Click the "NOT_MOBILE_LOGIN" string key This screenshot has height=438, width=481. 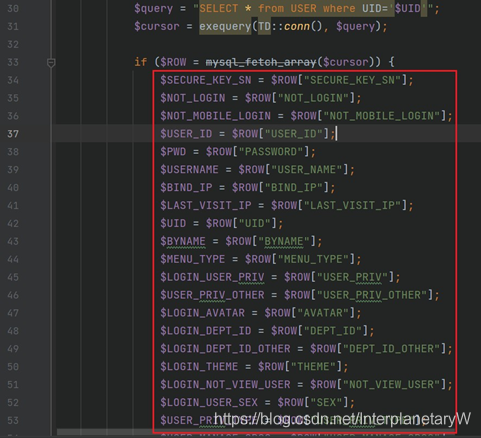(x=382, y=116)
